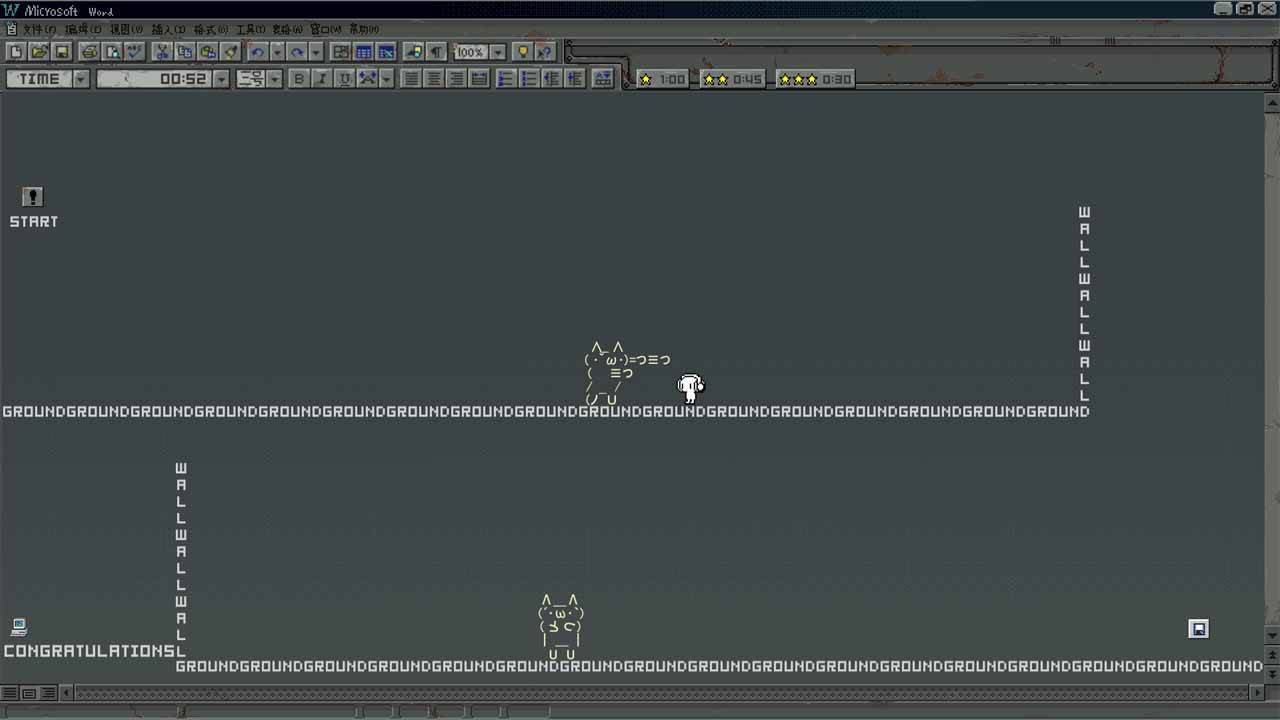Click the small white character sprite
The width and height of the screenshot is (1280, 720).
pos(690,389)
